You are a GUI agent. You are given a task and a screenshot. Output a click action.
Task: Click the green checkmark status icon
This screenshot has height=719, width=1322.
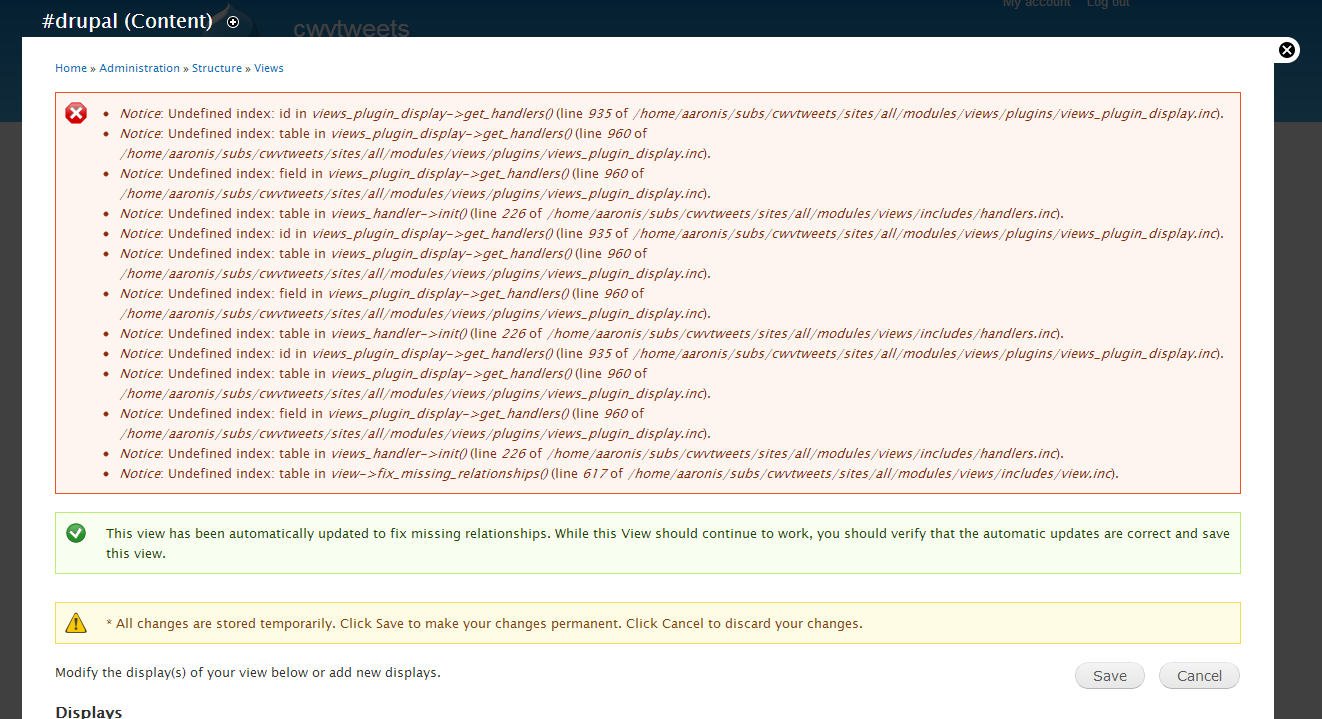pyautogui.click(x=76, y=533)
